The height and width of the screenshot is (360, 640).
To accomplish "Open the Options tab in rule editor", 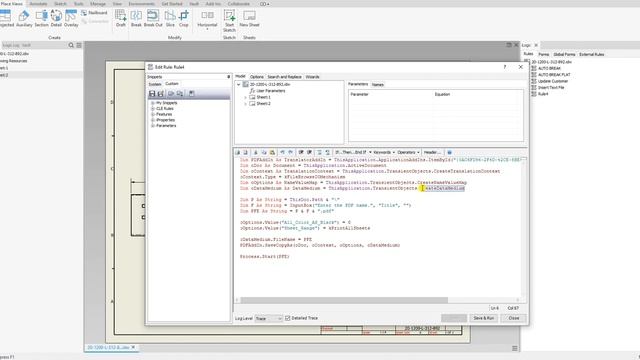I will [257, 77].
